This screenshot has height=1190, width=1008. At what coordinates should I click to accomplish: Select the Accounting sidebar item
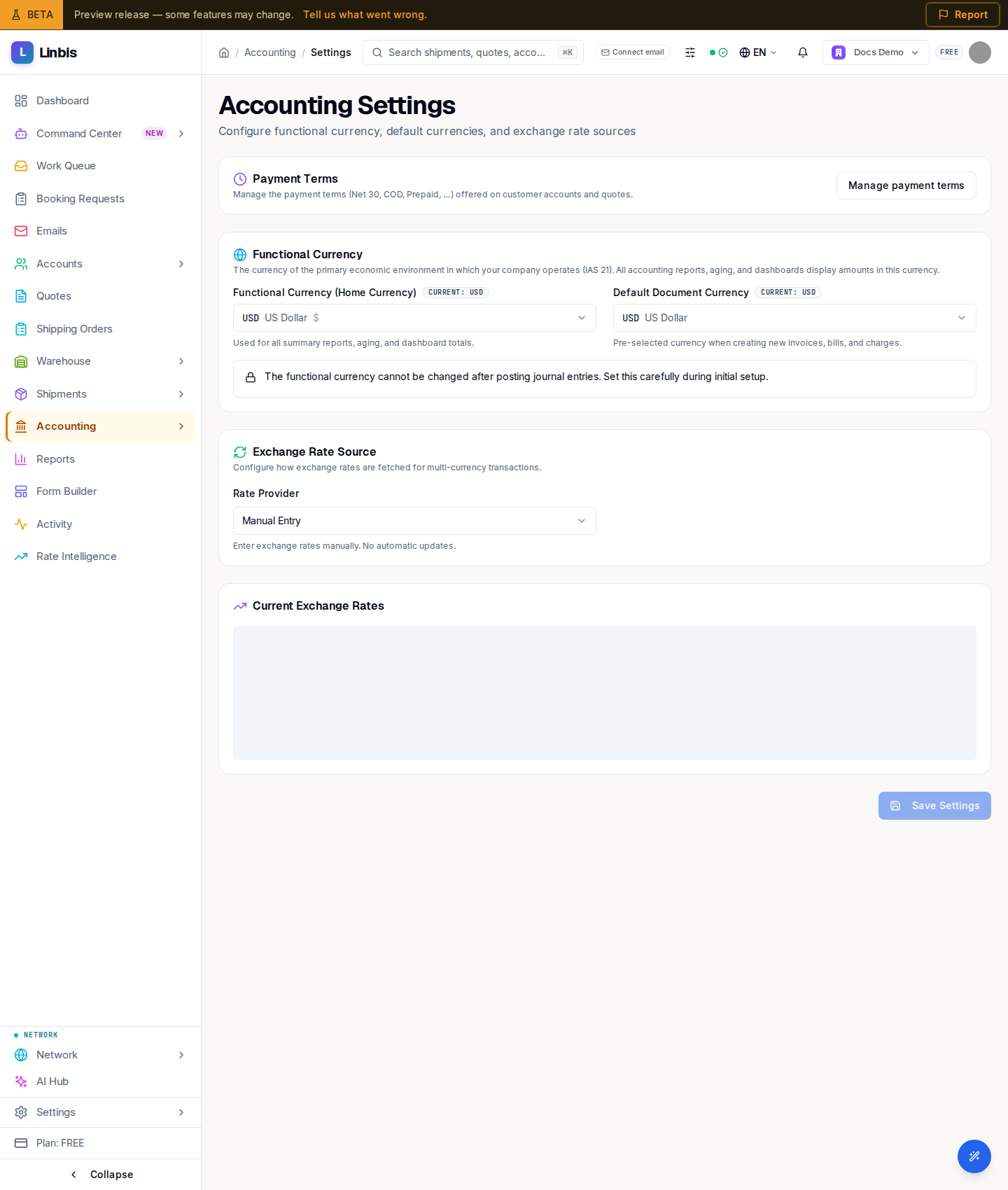point(101,426)
